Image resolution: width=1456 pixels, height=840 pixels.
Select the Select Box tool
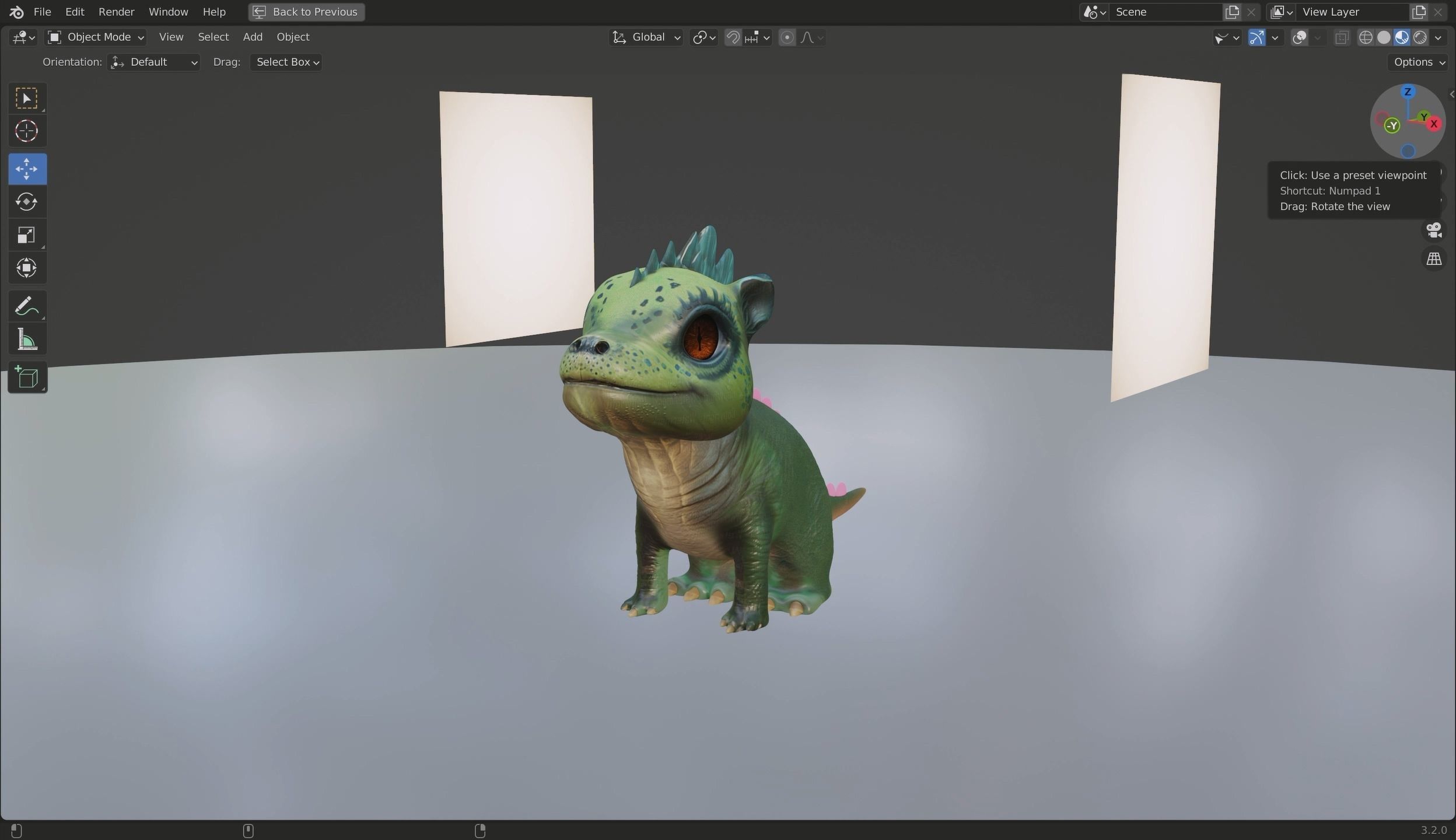[27, 98]
